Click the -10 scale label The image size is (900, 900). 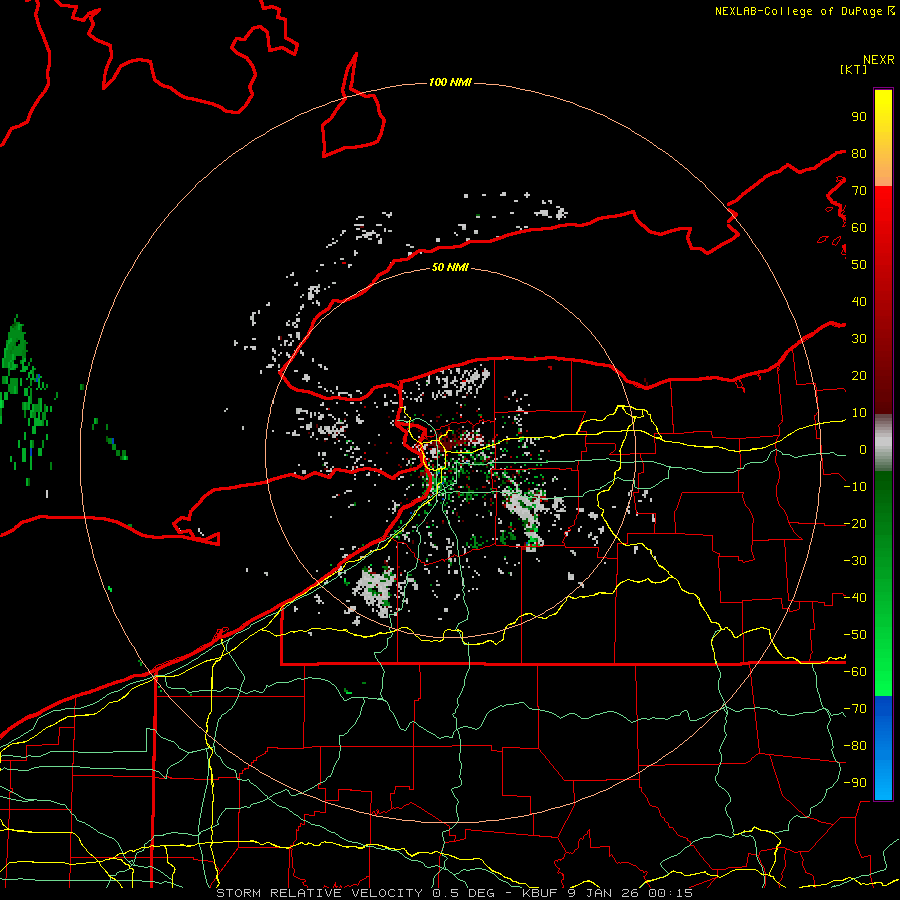(855, 487)
